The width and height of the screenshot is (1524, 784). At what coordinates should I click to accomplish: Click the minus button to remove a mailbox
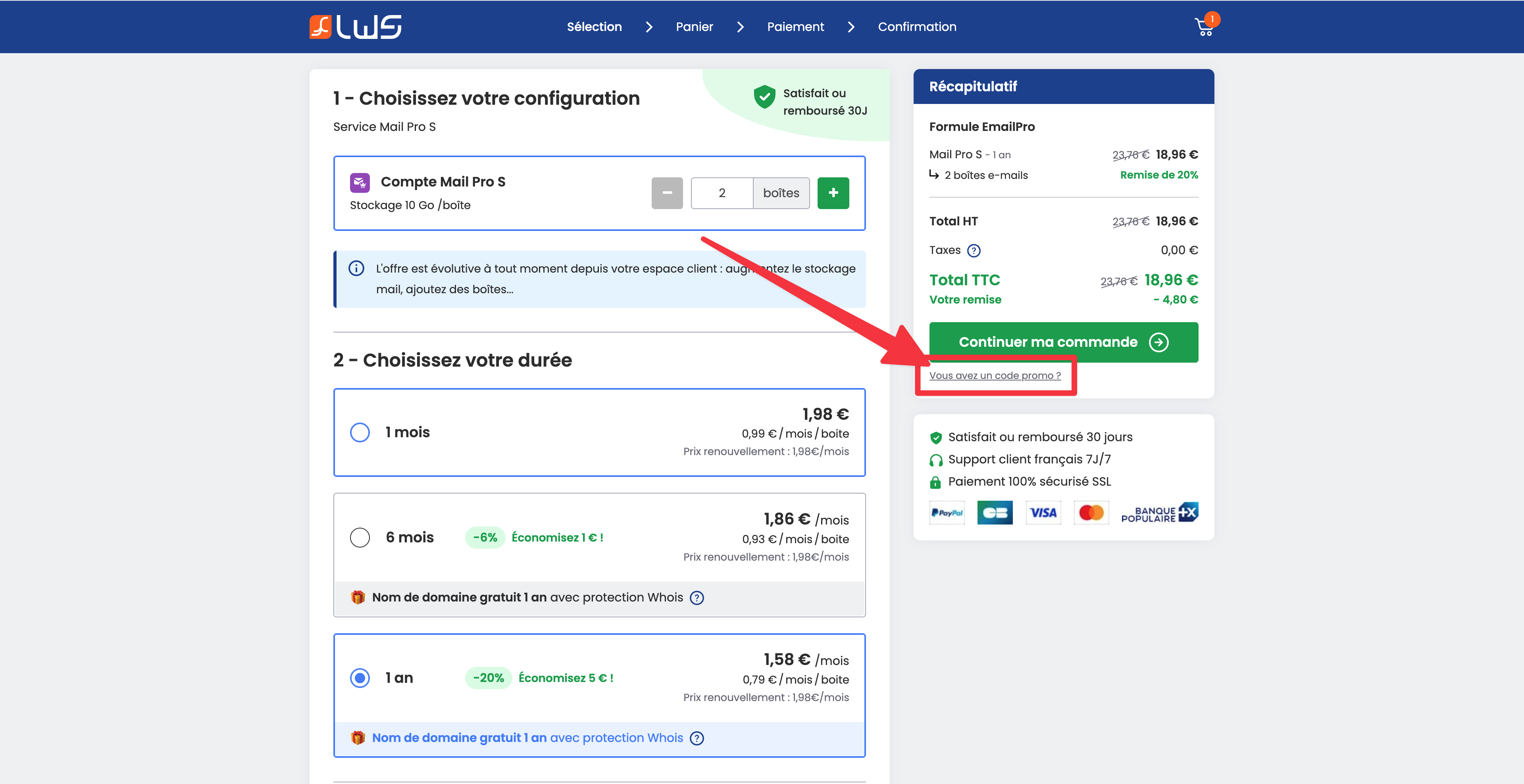(667, 193)
